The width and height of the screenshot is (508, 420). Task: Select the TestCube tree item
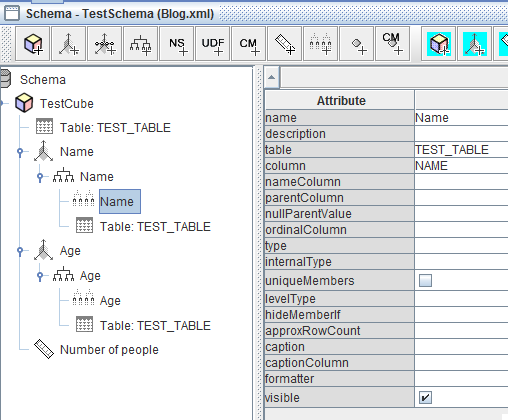66,104
